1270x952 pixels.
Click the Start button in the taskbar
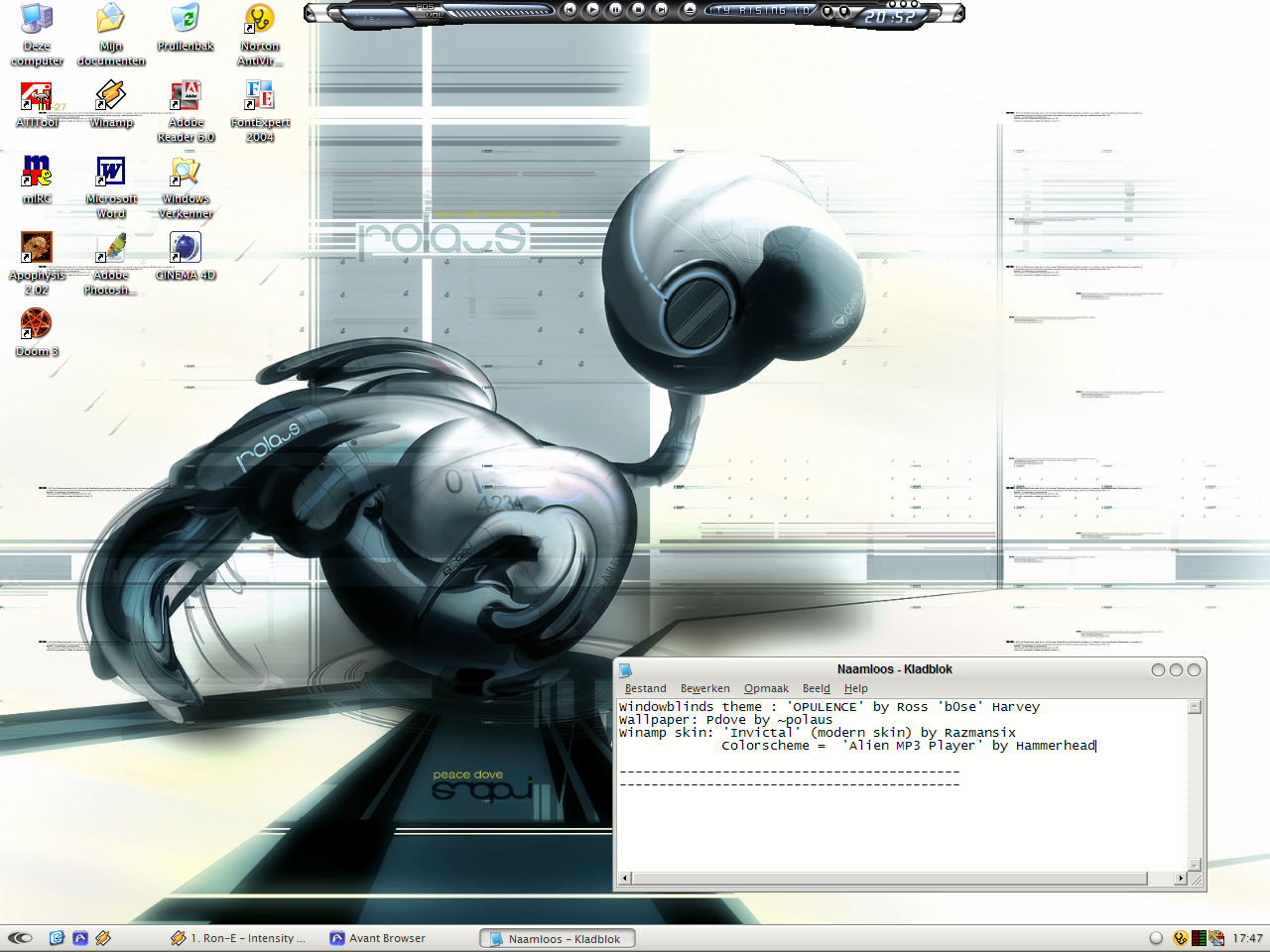(x=21, y=937)
